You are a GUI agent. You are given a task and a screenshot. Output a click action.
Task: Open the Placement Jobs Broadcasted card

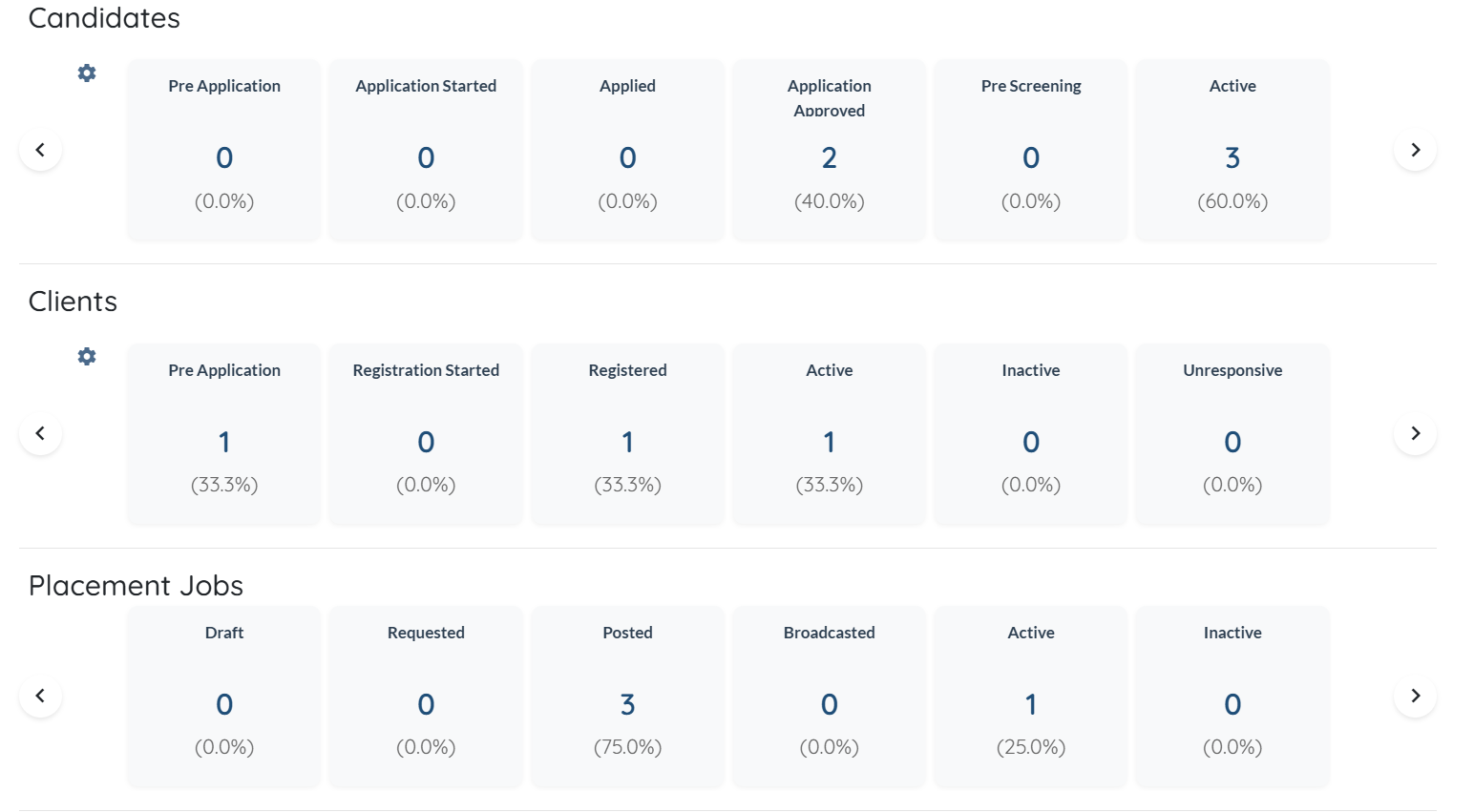[x=829, y=697]
